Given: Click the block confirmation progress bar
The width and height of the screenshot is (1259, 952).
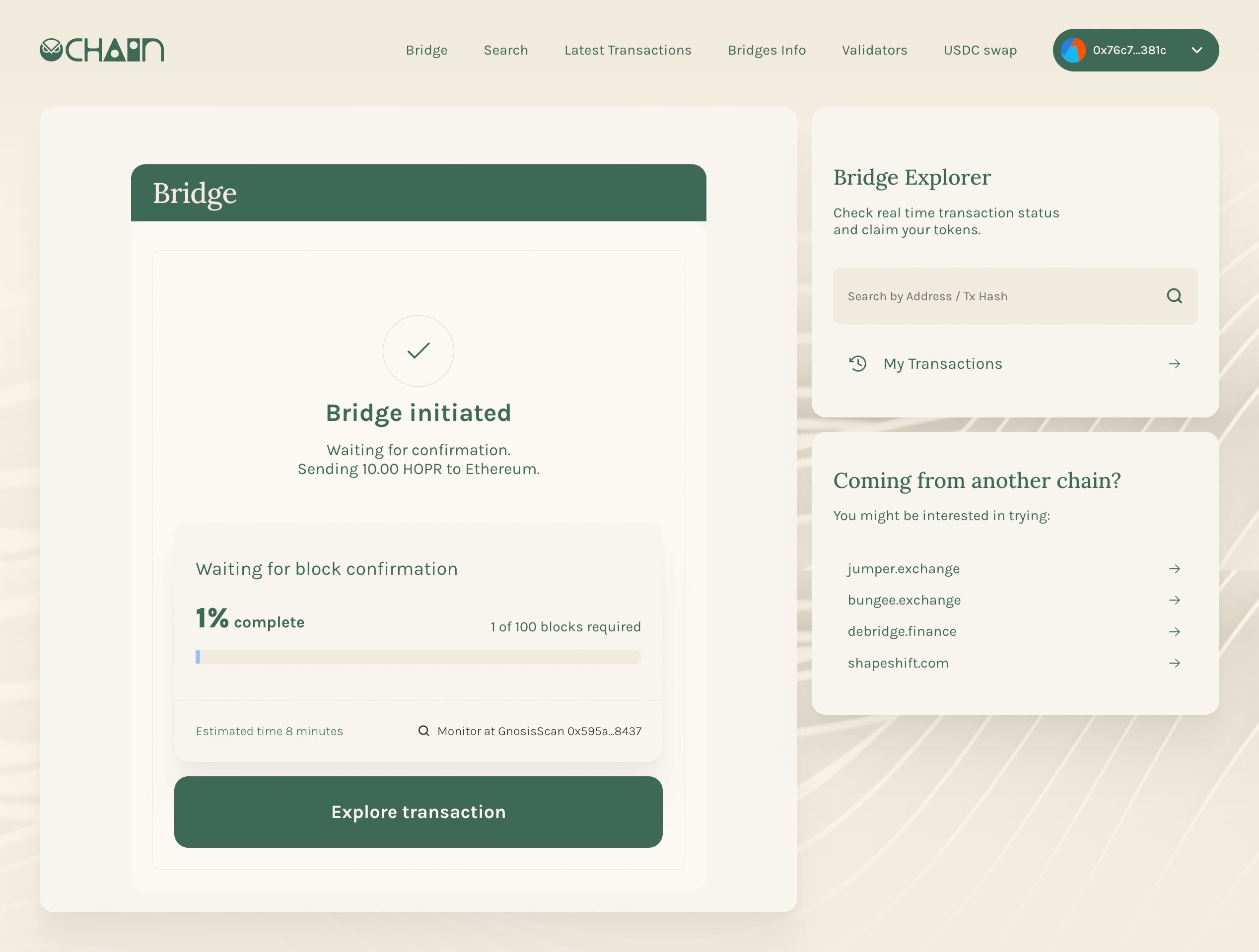Looking at the screenshot, I should (x=418, y=656).
